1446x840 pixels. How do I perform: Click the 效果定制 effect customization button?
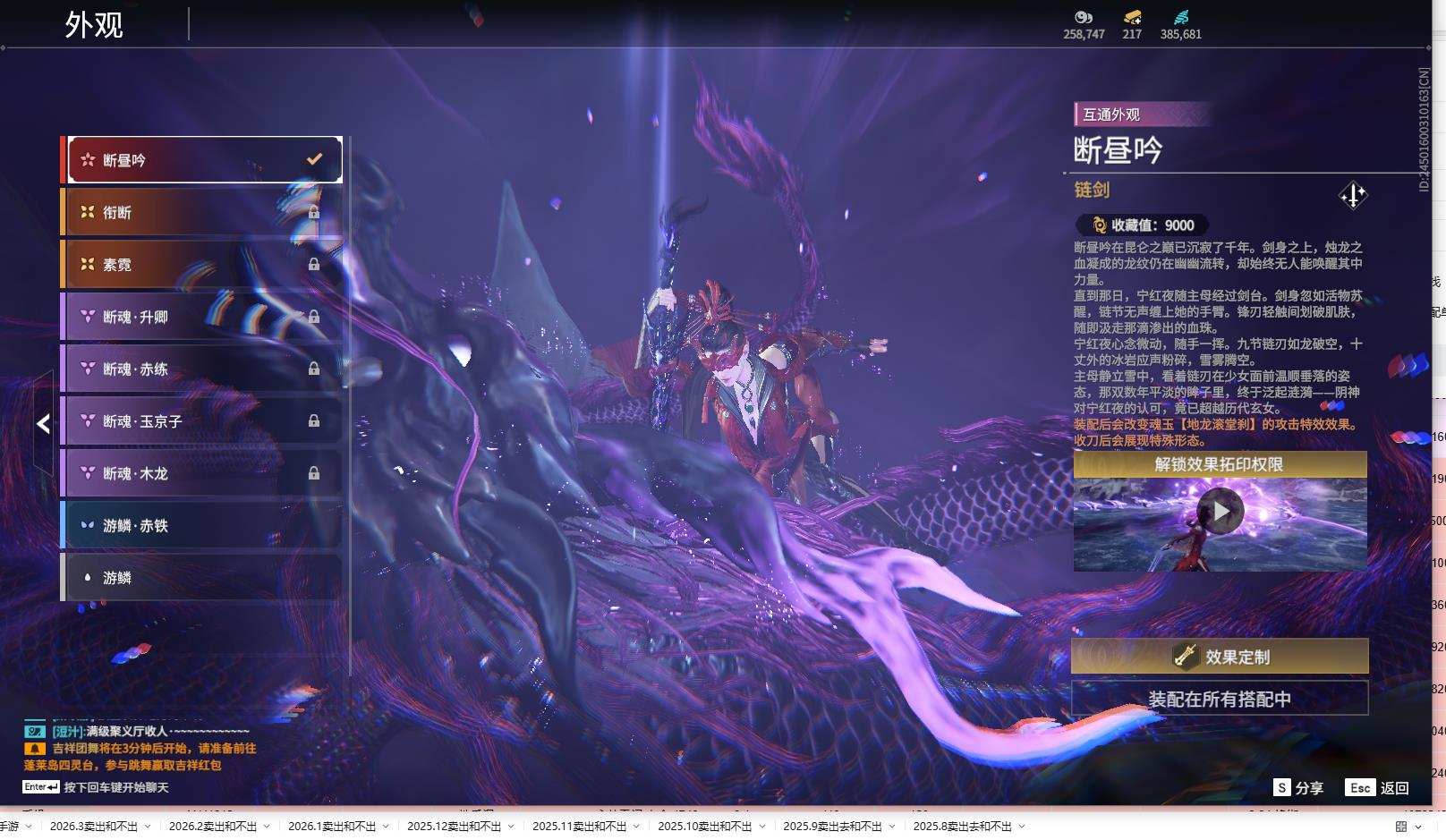(x=1220, y=657)
